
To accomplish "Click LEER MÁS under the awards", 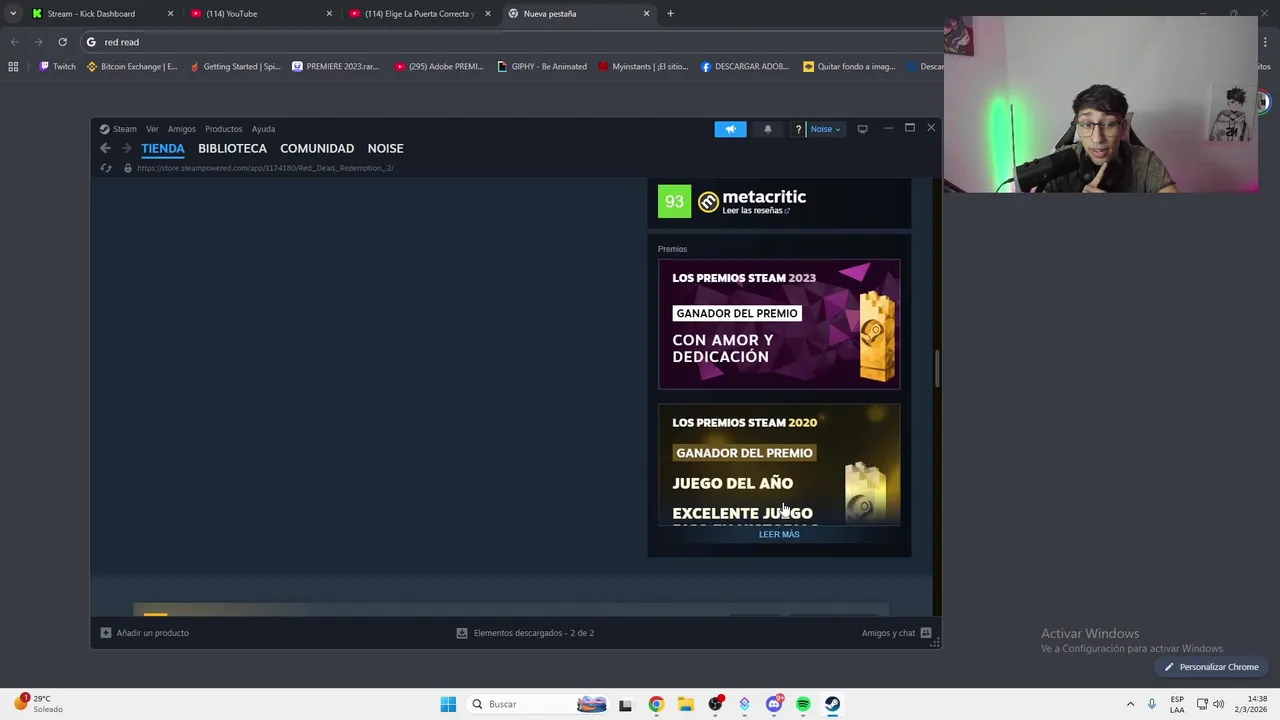I will click(779, 534).
